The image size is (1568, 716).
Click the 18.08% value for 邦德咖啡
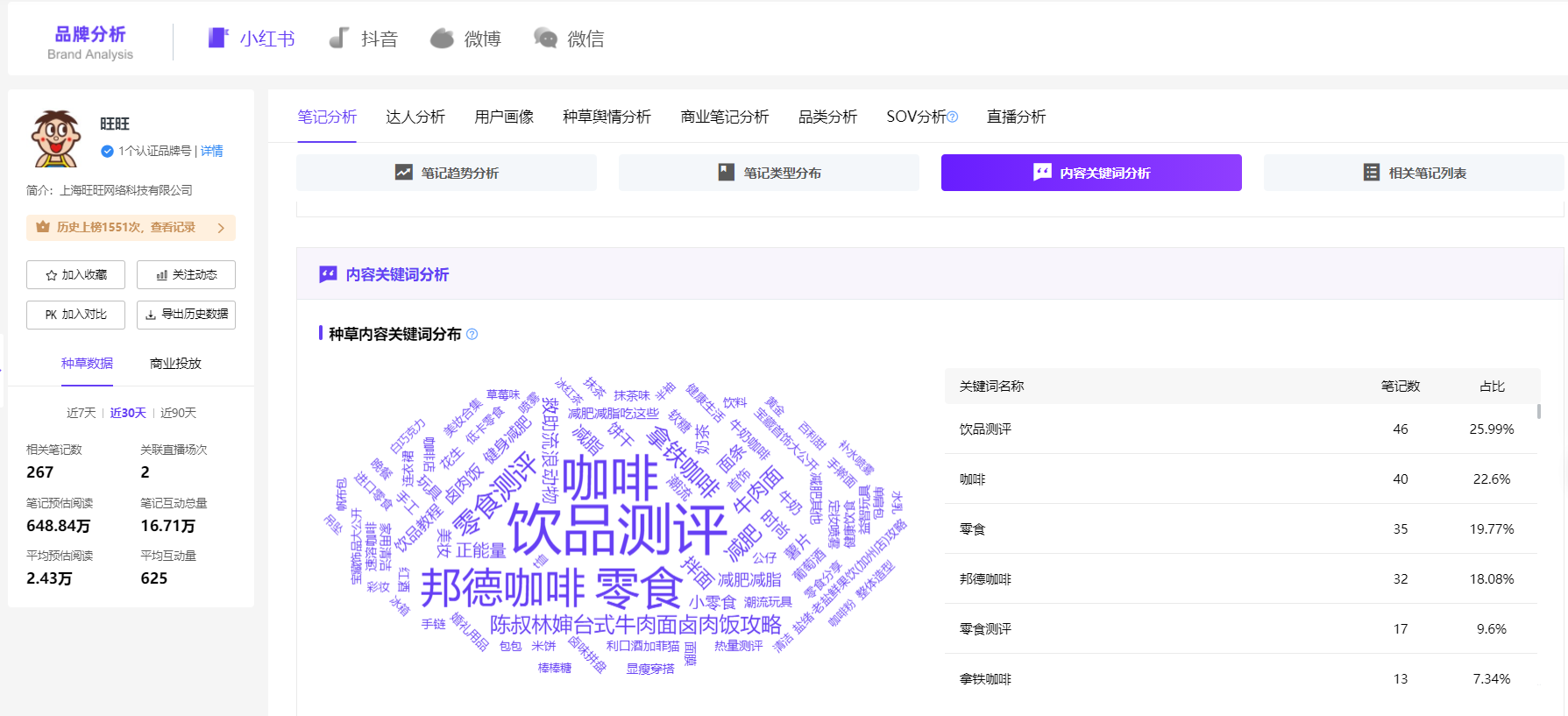[x=1492, y=579]
